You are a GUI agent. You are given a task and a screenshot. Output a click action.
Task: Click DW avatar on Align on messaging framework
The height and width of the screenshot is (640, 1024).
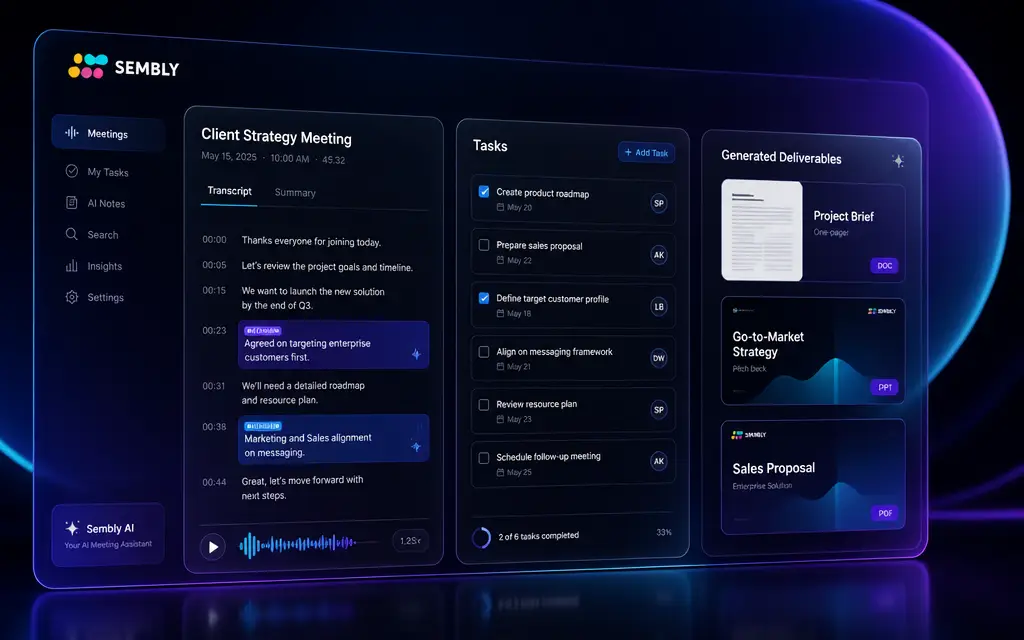(659, 358)
